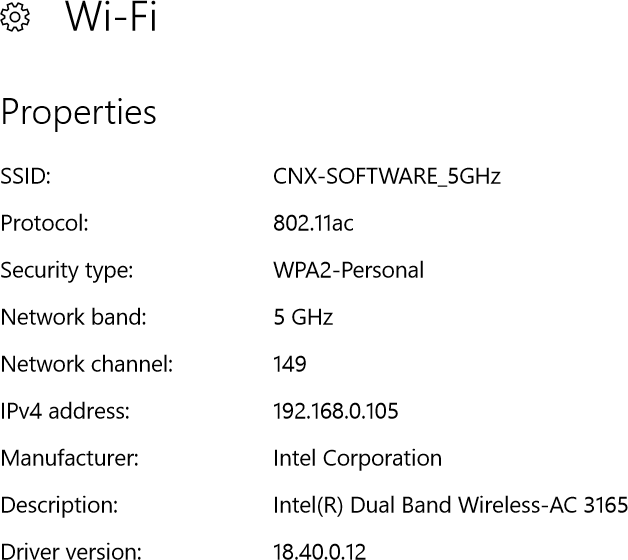Viewport: 628px width, 560px height.
Task: Click the IPv4 address label
Action: tap(65, 411)
